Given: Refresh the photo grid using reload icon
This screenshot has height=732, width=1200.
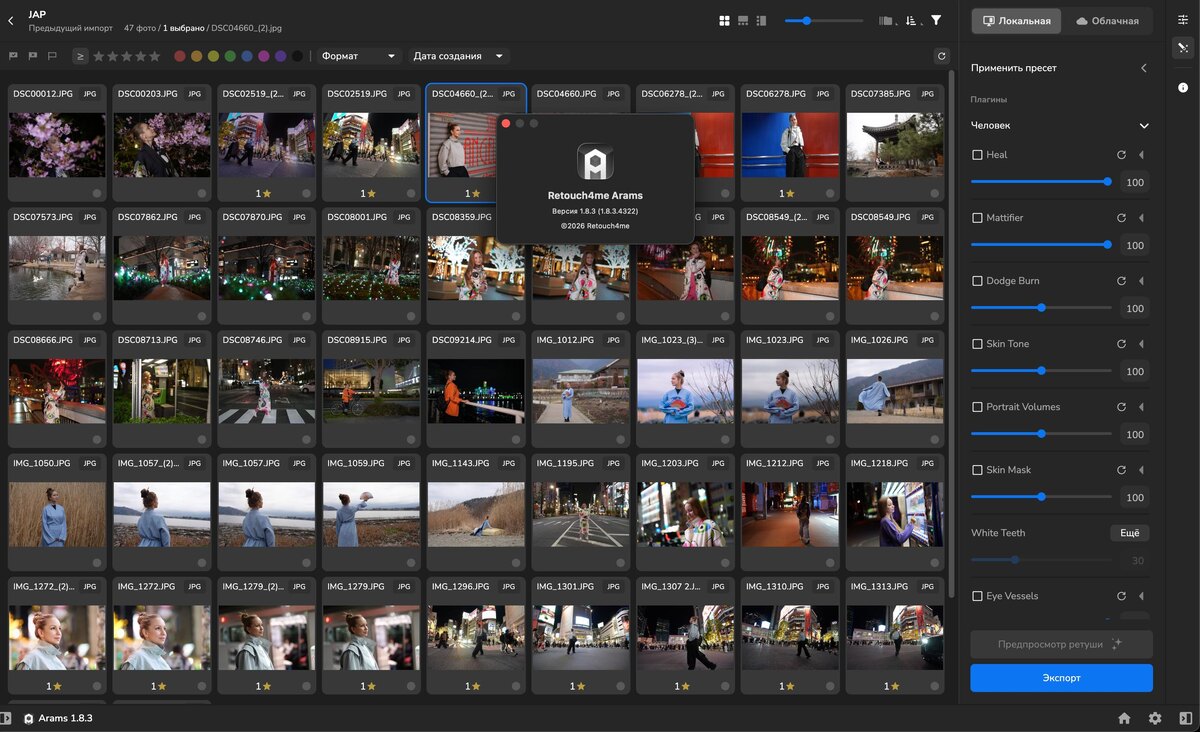Looking at the screenshot, I should pos(941,56).
